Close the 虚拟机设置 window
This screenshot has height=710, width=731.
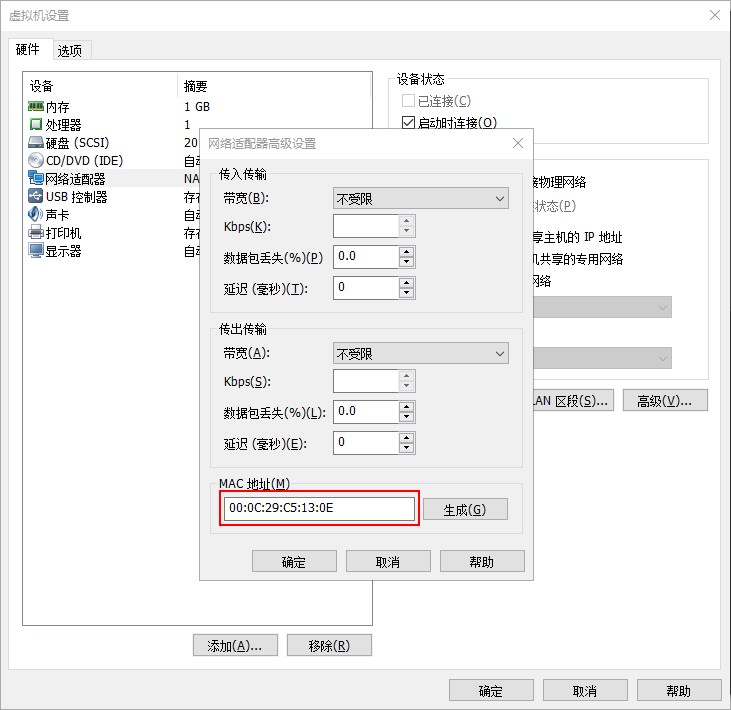point(715,15)
